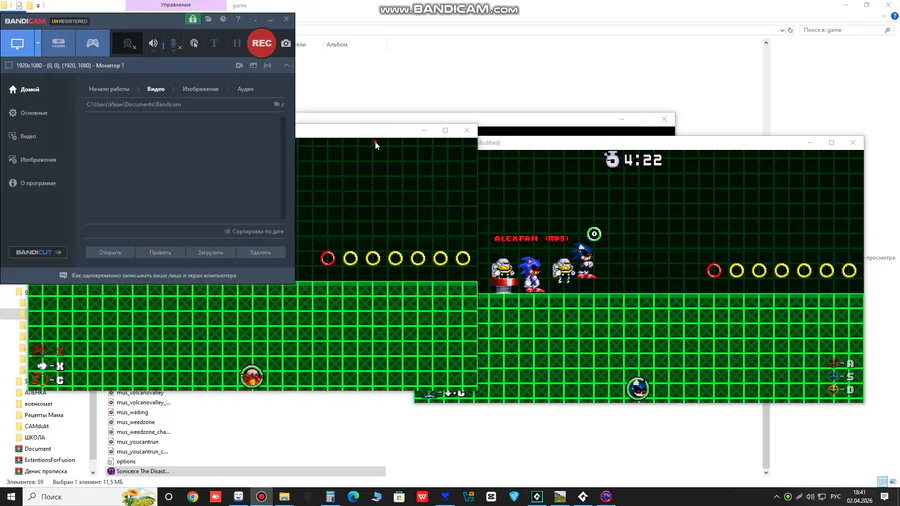Open Bandicam help question mark
900x506 pixels.
[238, 20]
